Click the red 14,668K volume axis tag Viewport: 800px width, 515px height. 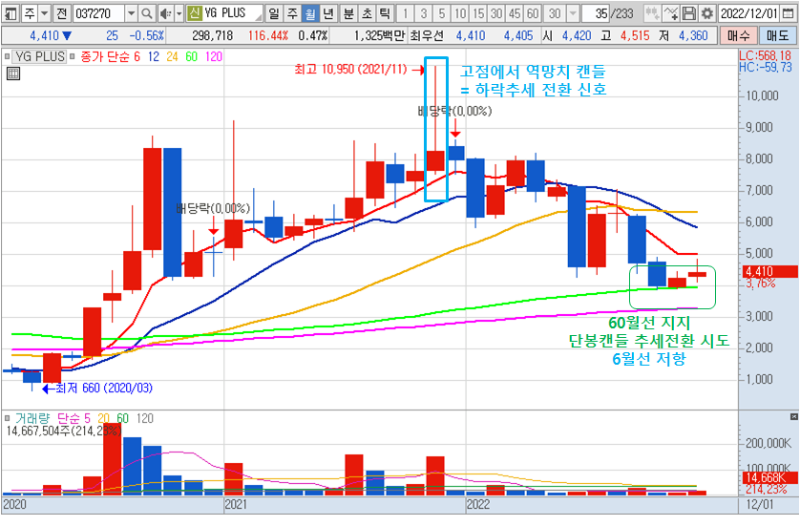click(769, 478)
